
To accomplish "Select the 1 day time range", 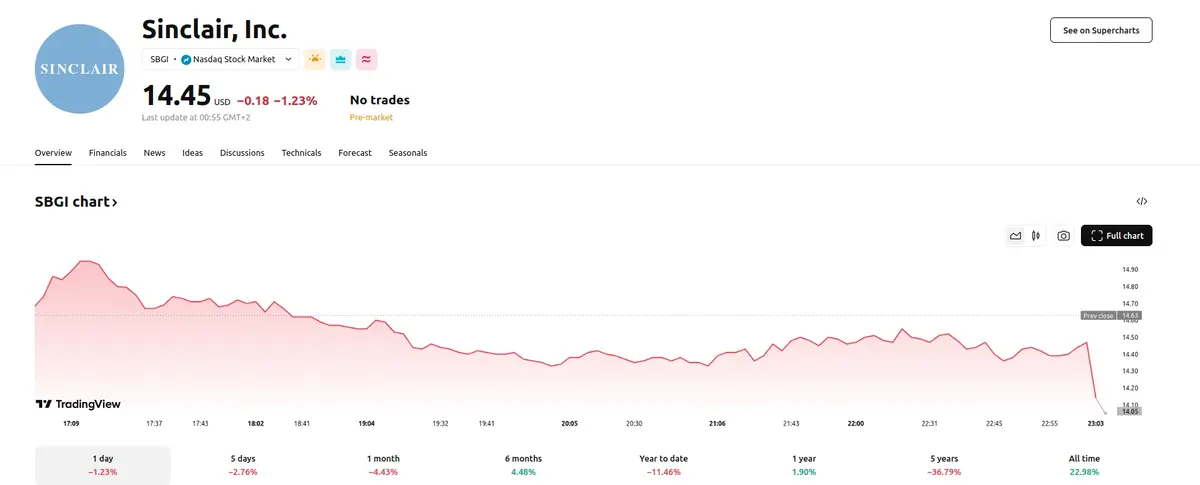I will tap(102, 465).
